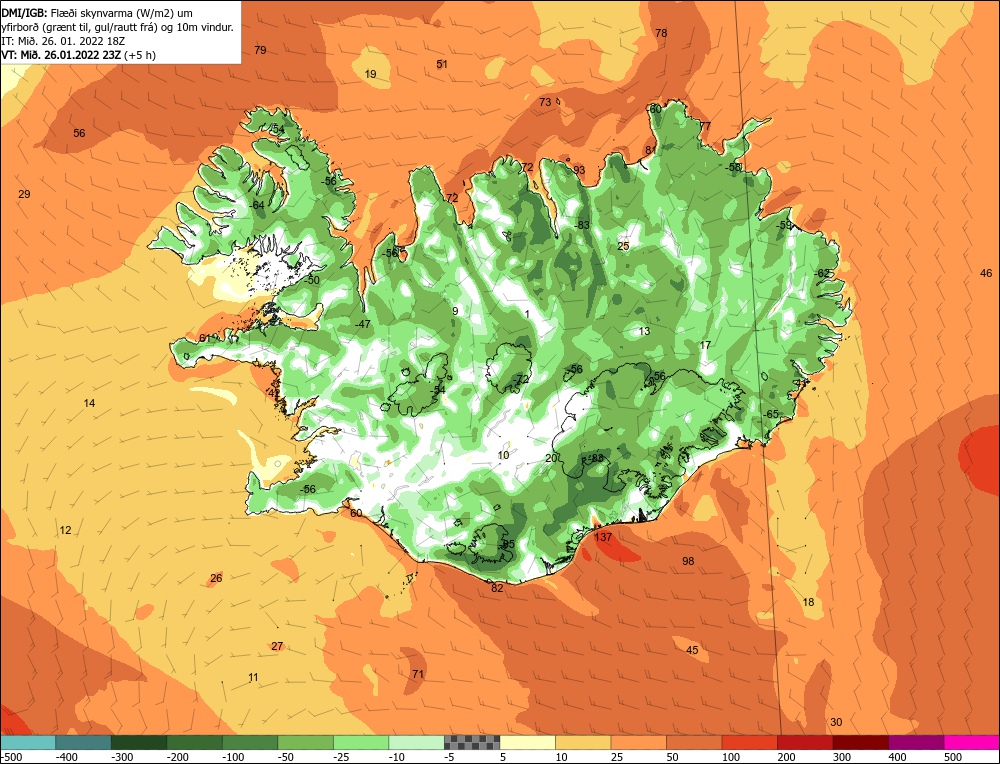Viewport: 1000px width, 764px height.
Task: Pick the pale yellow legend swatch between 5 and 10
Action: pyautogui.click(x=527, y=742)
